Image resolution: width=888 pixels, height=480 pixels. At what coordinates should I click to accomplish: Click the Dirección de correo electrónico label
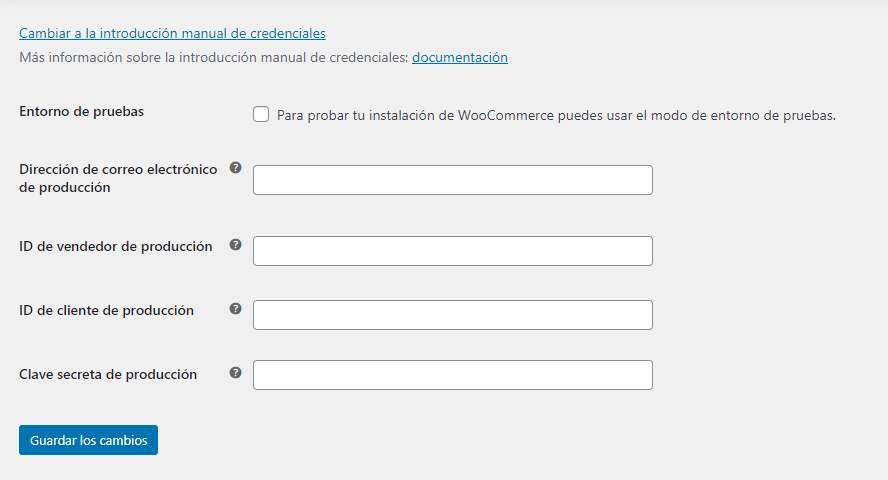118,178
